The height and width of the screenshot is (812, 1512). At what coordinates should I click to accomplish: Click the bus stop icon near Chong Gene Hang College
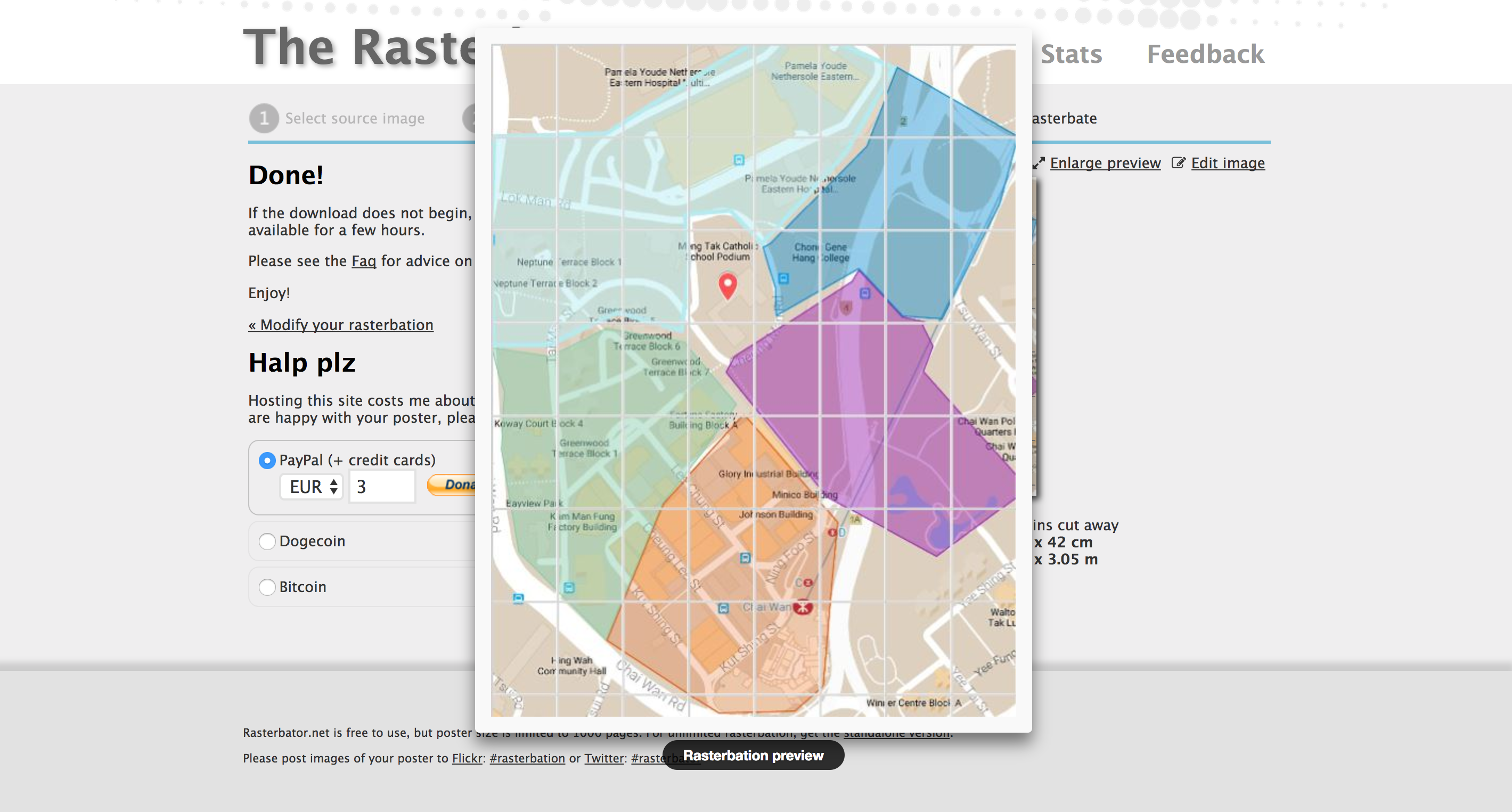click(783, 278)
